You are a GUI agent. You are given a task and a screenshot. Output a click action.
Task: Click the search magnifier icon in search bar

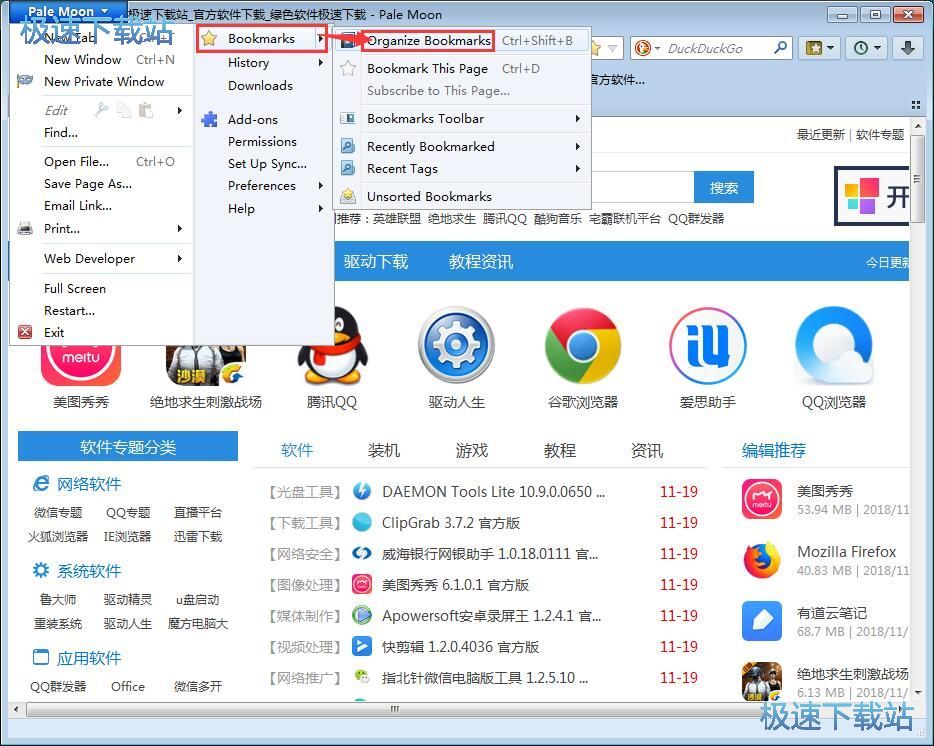(x=780, y=48)
